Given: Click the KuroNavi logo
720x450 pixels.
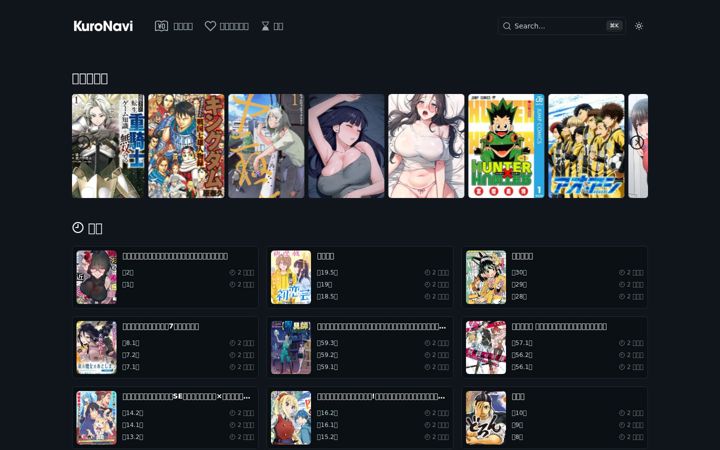Looking at the screenshot, I should click(x=103, y=26).
